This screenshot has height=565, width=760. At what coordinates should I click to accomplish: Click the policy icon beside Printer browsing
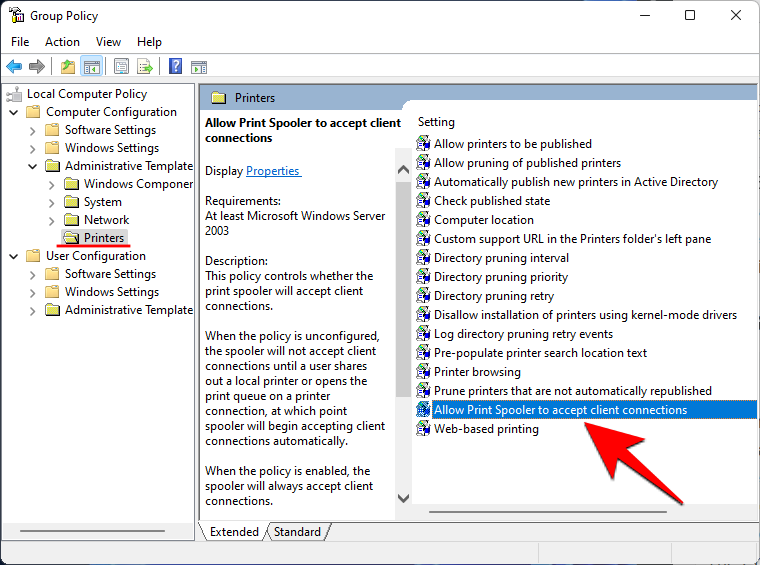(423, 372)
